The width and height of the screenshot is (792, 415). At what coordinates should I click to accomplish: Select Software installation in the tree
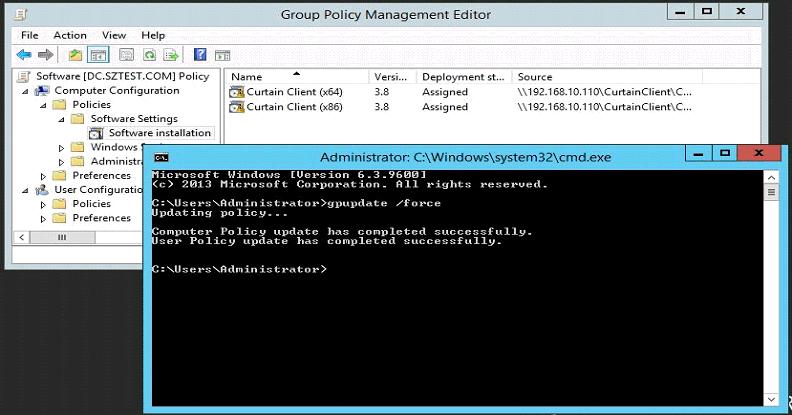pyautogui.click(x=159, y=132)
